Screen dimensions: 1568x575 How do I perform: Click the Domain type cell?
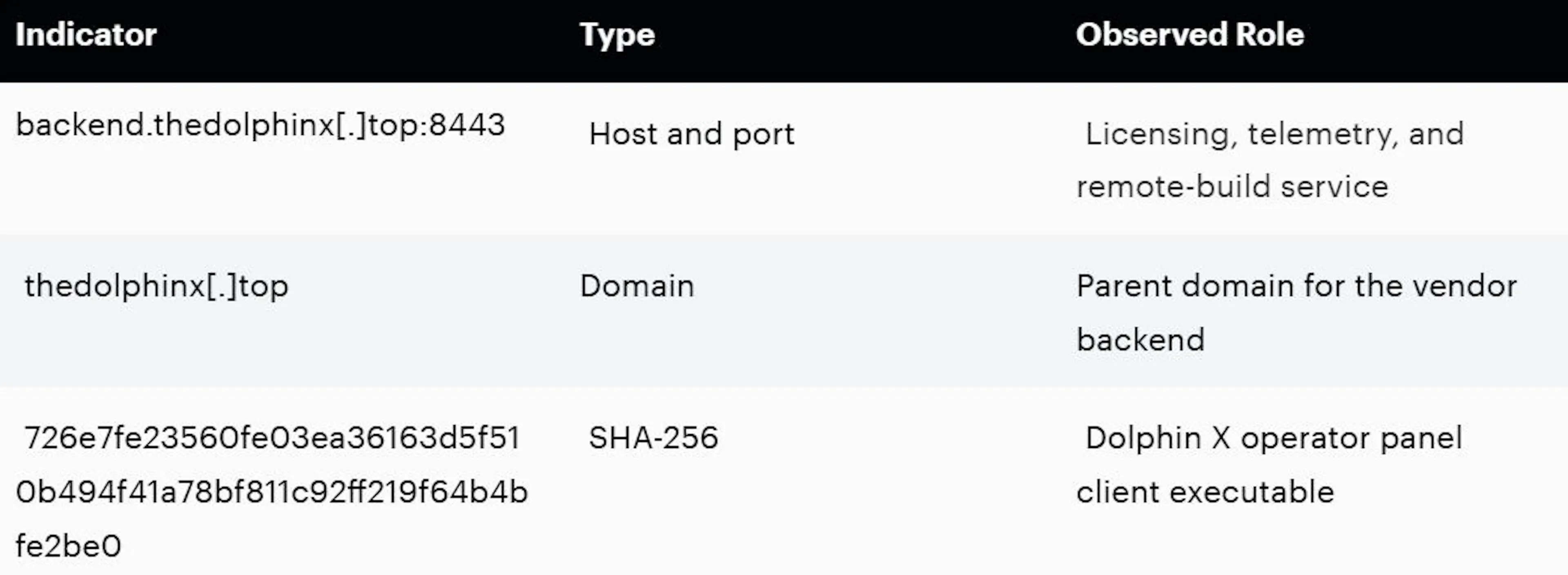click(637, 286)
